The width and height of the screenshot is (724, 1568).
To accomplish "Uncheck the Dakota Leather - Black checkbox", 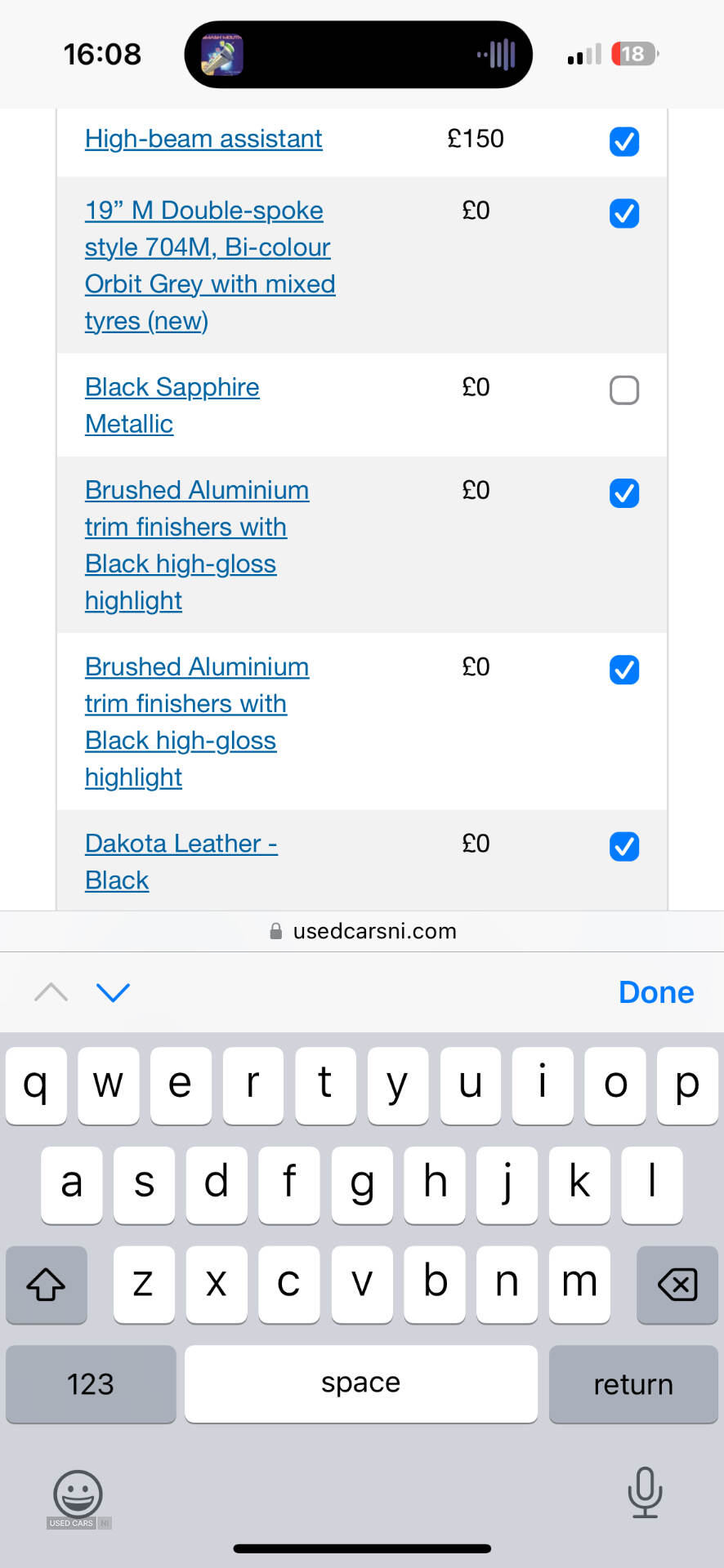I will coord(624,847).
